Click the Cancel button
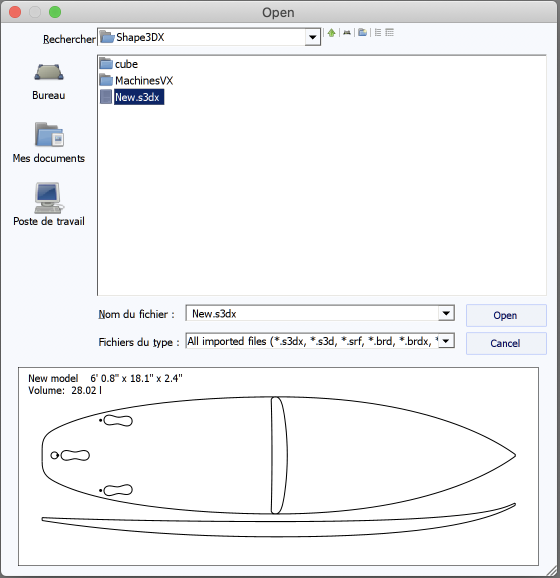The height and width of the screenshot is (578, 560). pyautogui.click(x=506, y=344)
